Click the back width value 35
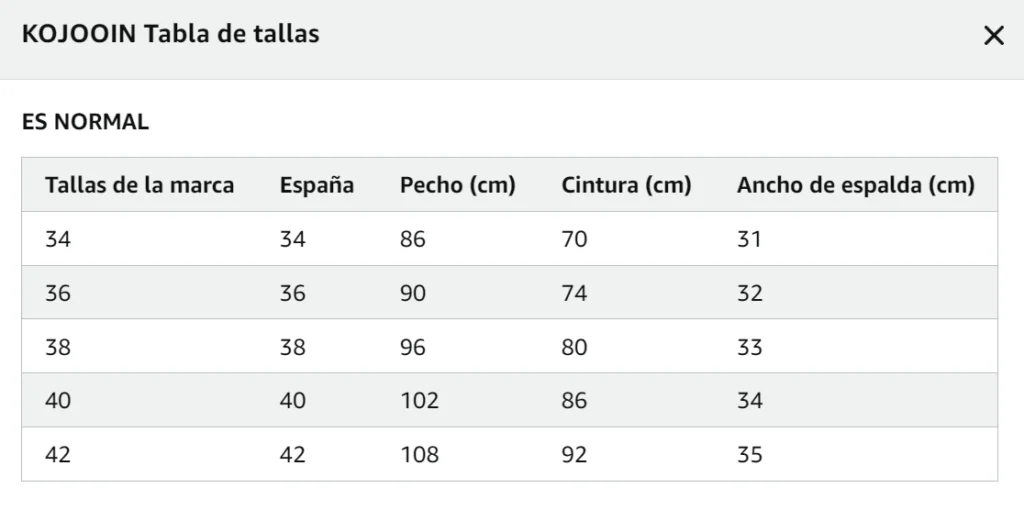 (750, 454)
